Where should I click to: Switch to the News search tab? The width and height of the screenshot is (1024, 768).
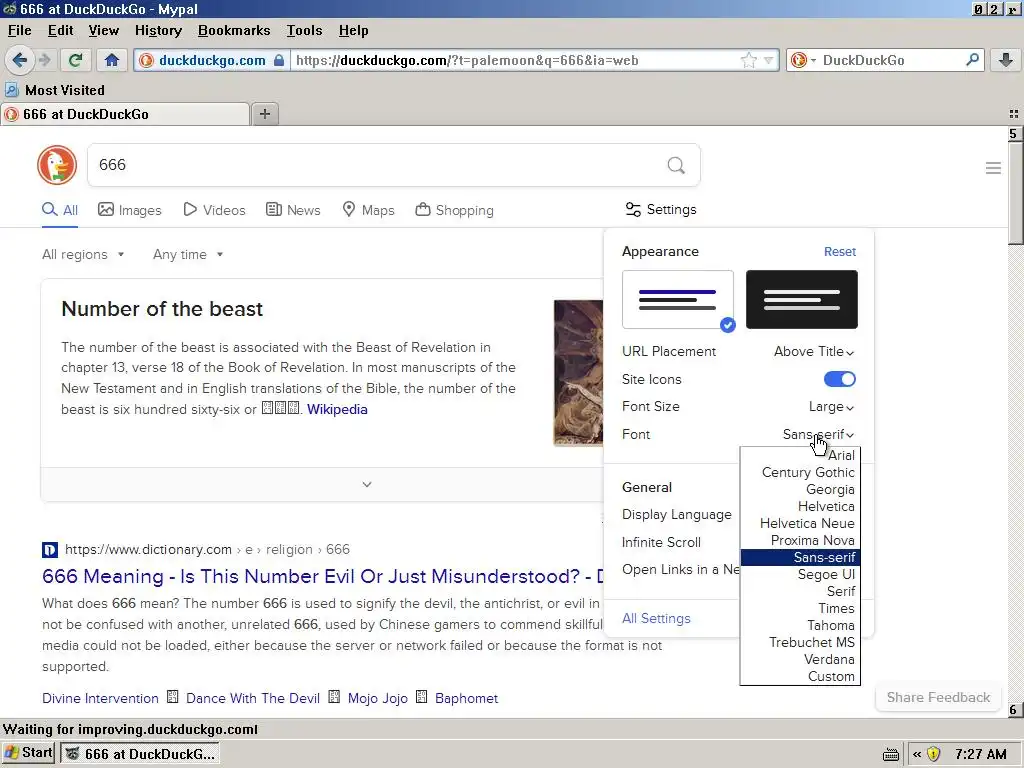tap(293, 210)
